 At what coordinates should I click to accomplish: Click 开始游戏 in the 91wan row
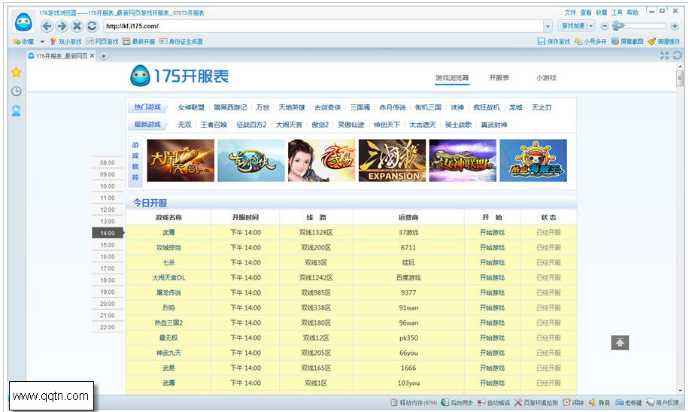pos(492,308)
